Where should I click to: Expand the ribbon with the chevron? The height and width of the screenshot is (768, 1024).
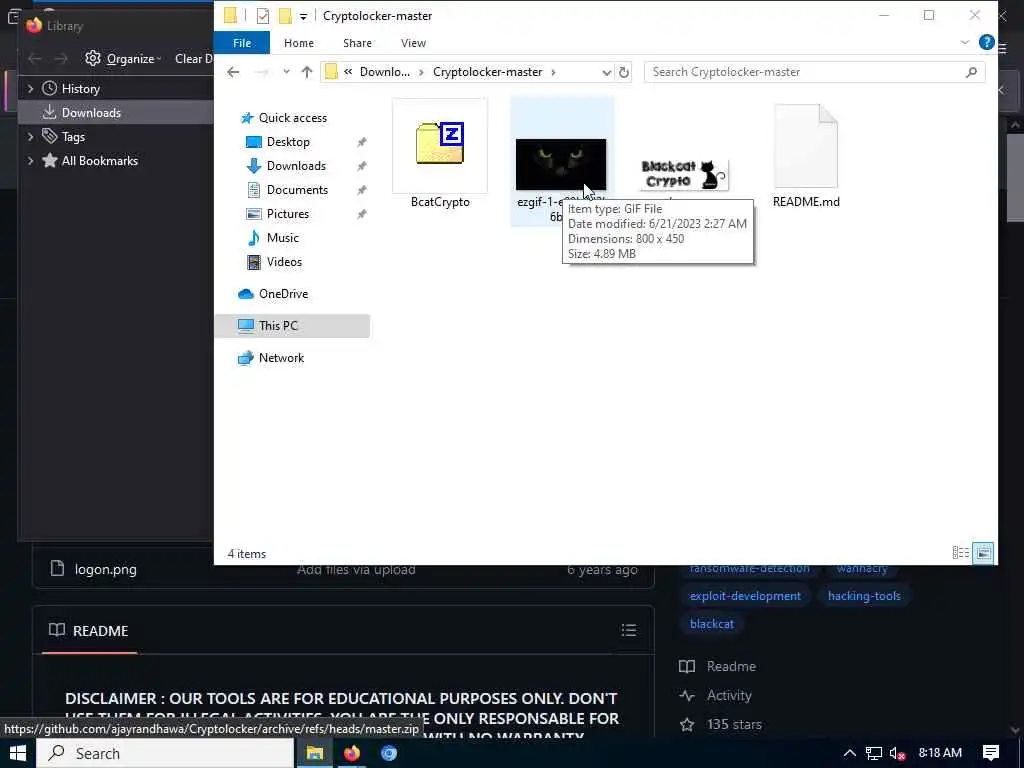[x=965, y=42]
